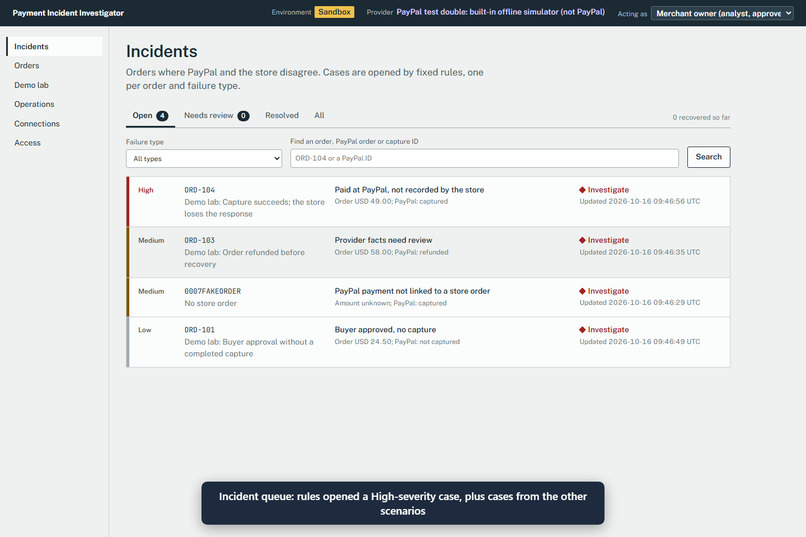
Task: Click 'Demo lab: Capture succeeds; the store loses the response'
Action: (254, 208)
